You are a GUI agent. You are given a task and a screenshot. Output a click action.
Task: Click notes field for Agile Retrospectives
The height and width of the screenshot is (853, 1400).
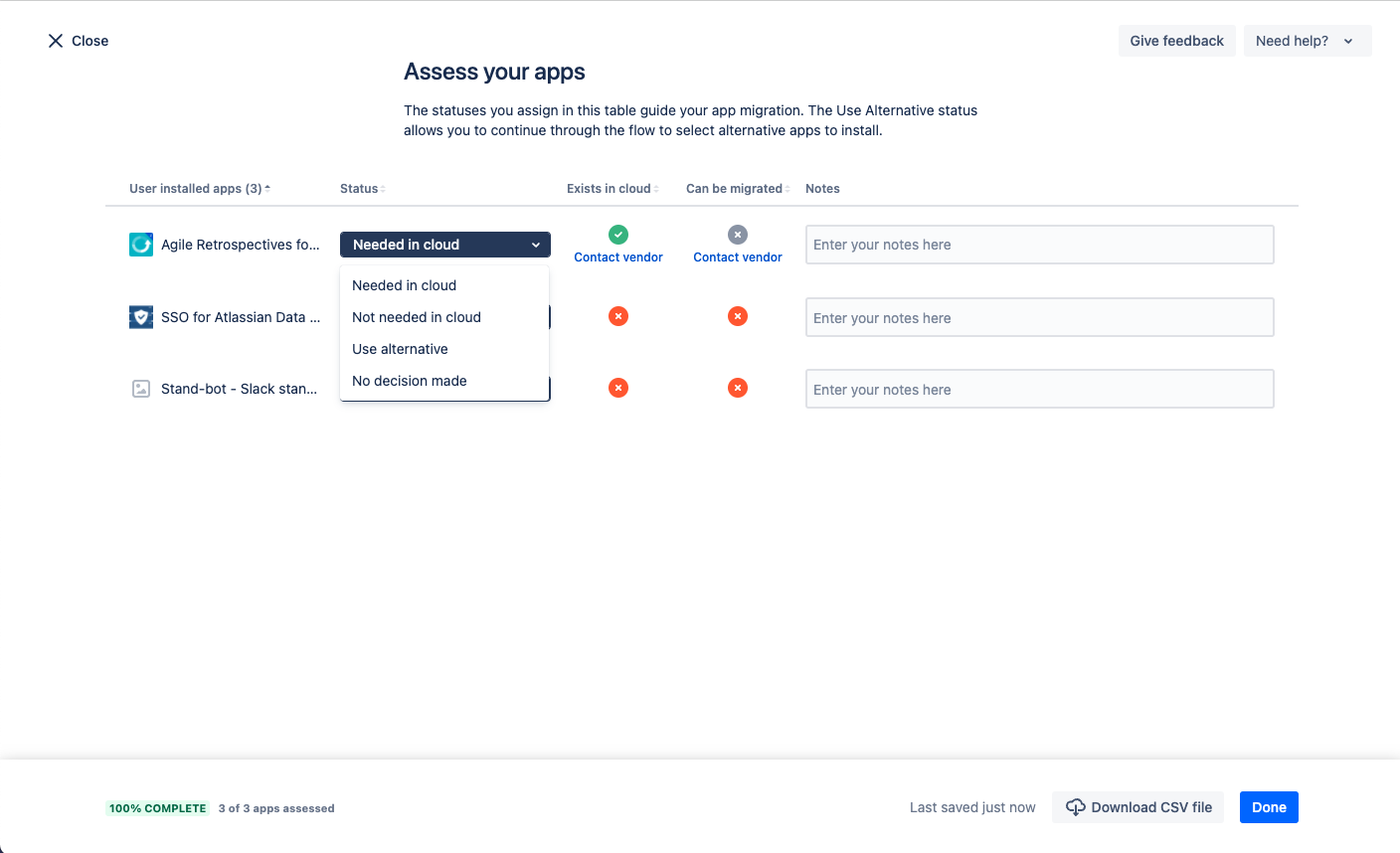1040,245
